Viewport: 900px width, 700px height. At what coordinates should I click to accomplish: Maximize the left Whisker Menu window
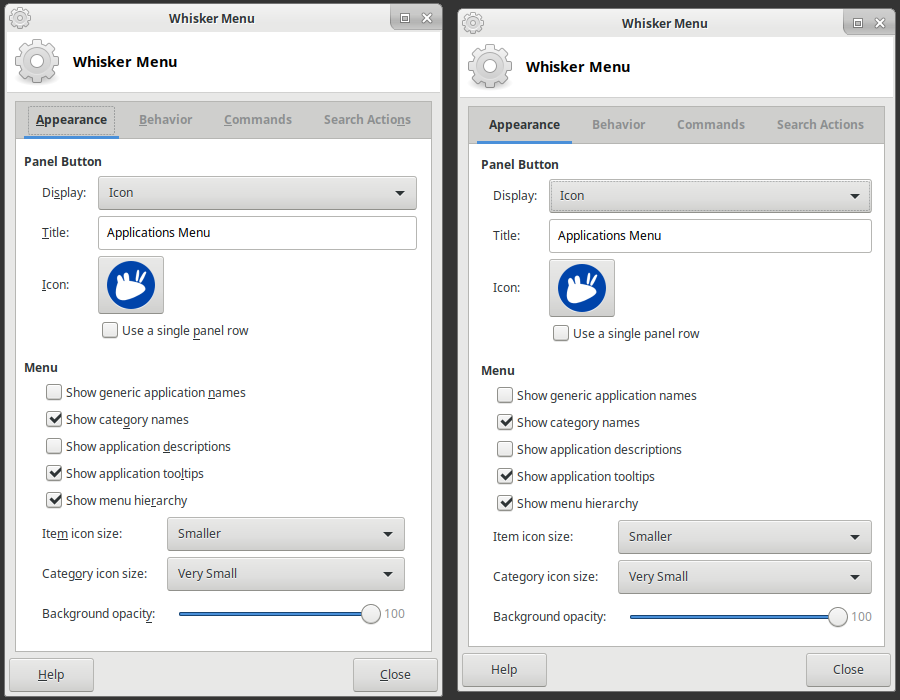[405, 18]
